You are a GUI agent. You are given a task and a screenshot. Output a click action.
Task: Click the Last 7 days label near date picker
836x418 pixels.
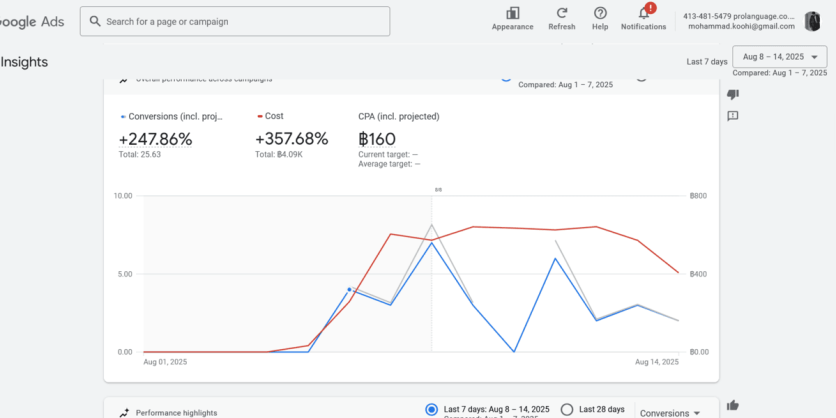[707, 62]
